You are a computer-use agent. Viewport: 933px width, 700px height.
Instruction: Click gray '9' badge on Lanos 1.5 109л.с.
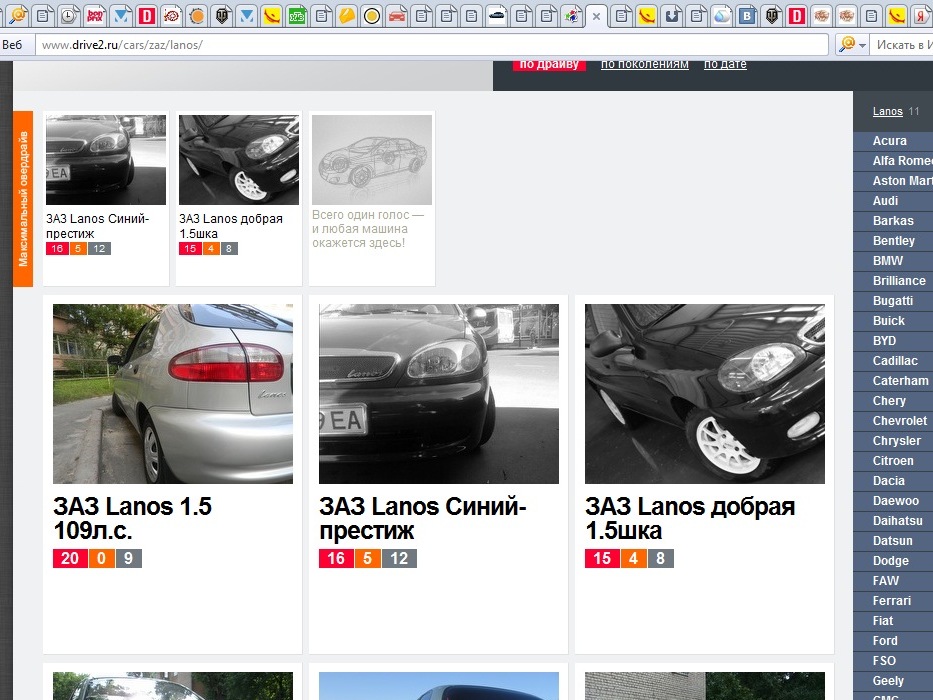click(129, 558)
